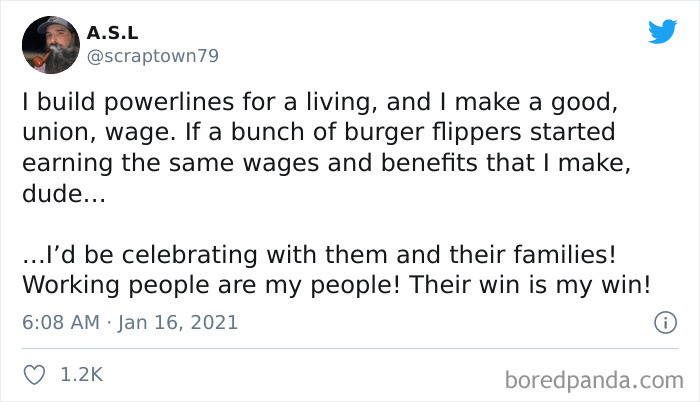Click the Twitter bird logo
700x402 pixels.
(662, 32)
